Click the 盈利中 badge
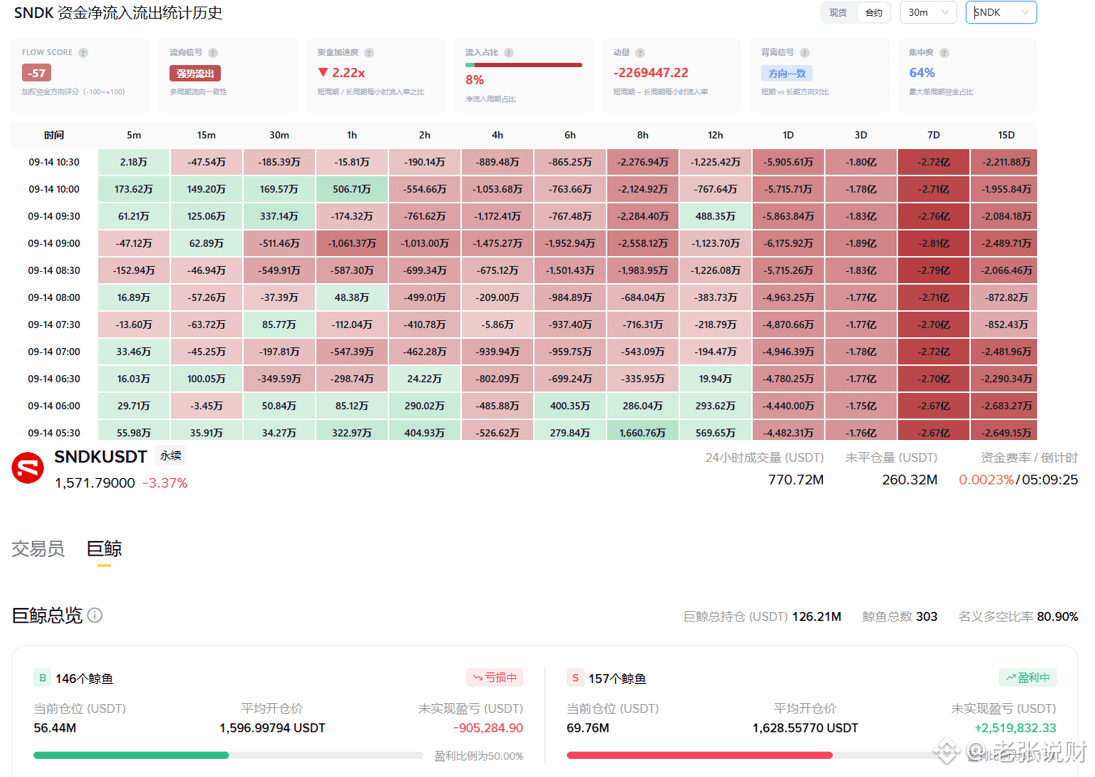The width and height of the screenshot is (1095, 777). pos(1027,677)
